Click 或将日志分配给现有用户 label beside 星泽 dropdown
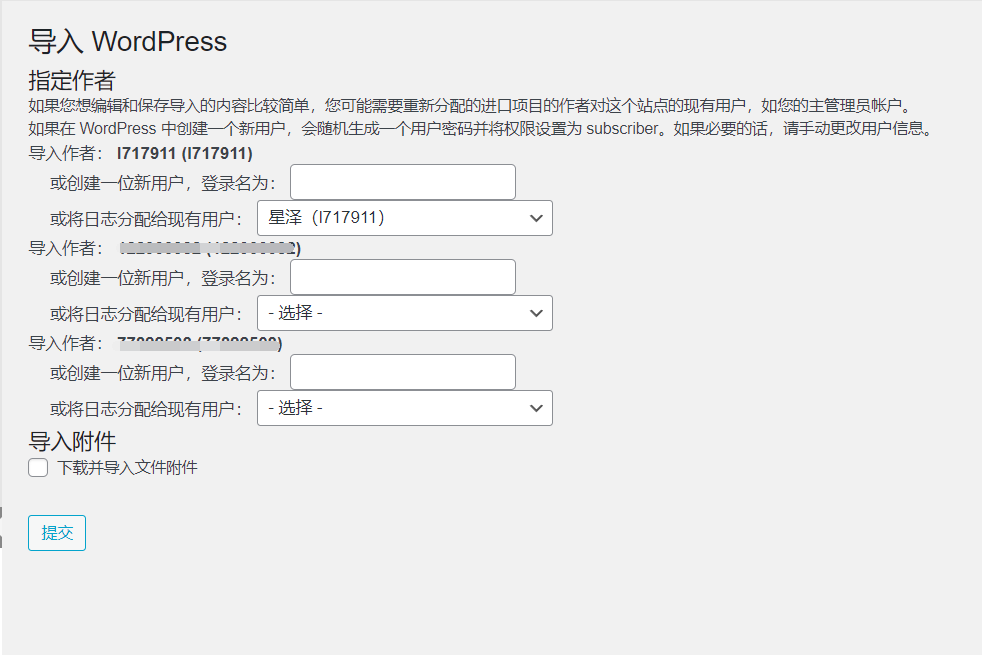The height and width of the screenshot is (655, 982). [x=147, y=219]
